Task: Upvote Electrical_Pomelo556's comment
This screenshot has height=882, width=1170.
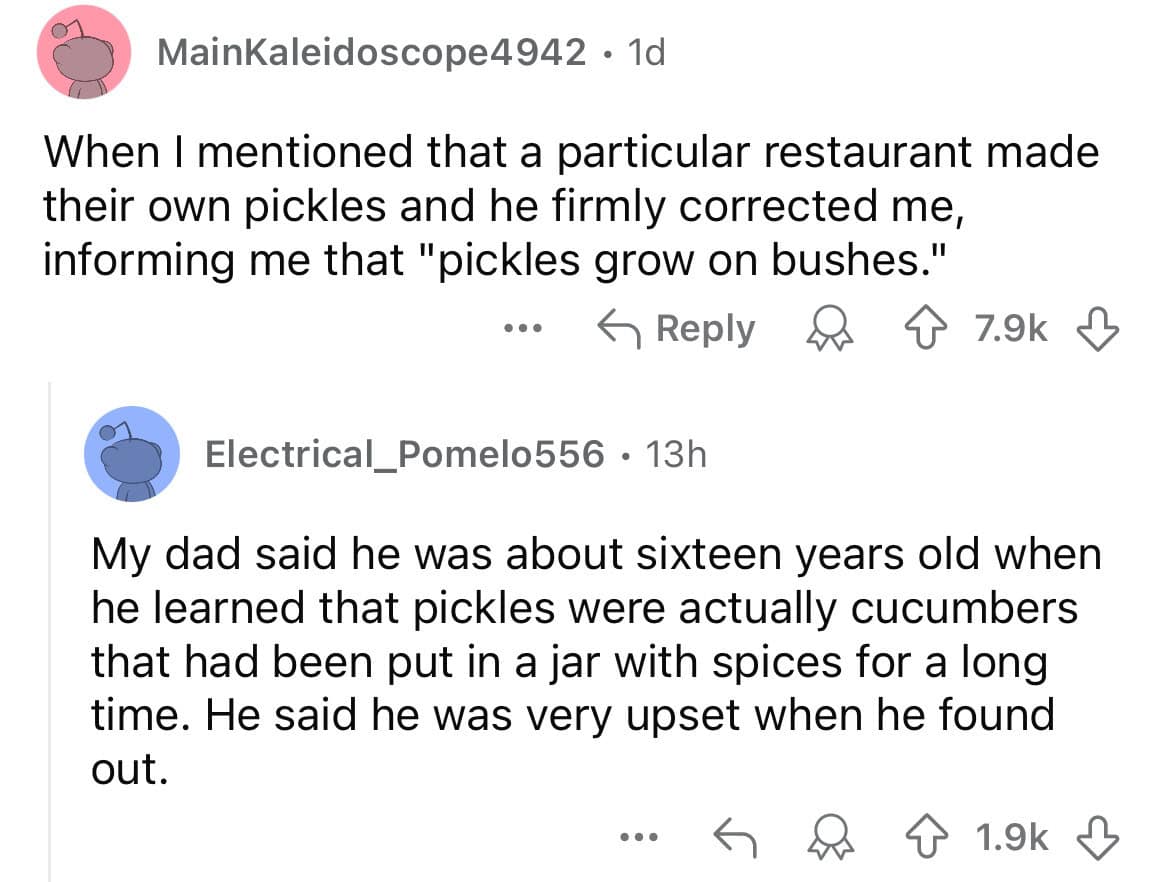Action: (x=926, y=837)
